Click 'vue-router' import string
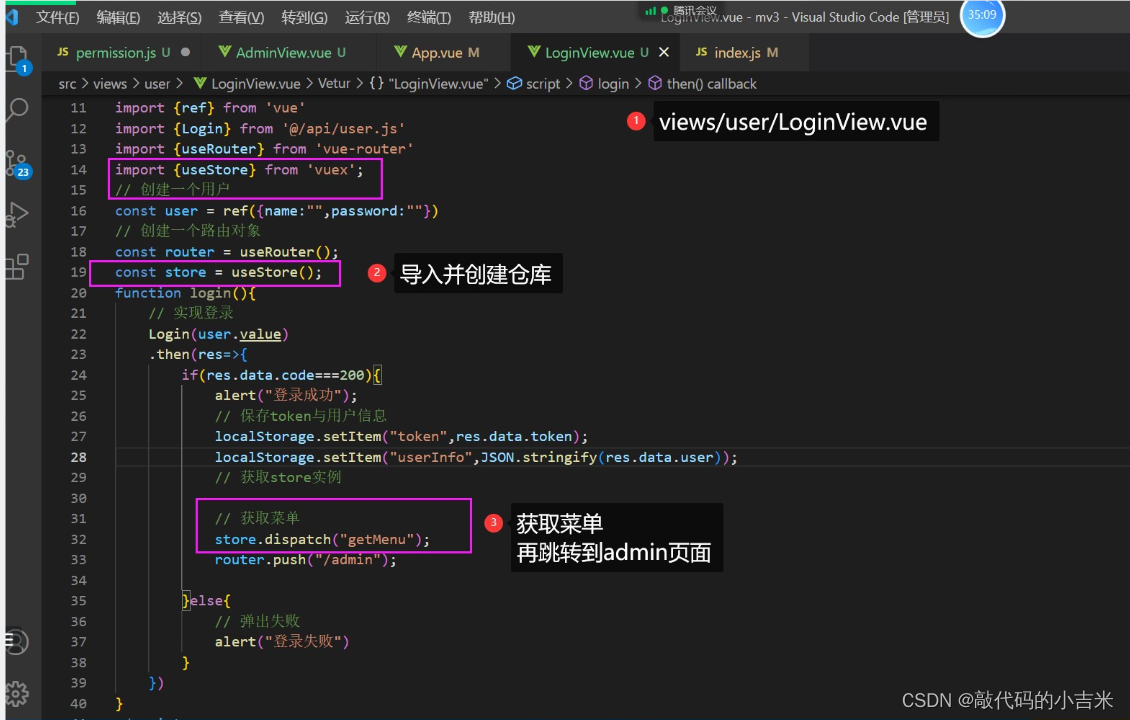The width and height of the screenshot is (1130, 720). point(364,149)
